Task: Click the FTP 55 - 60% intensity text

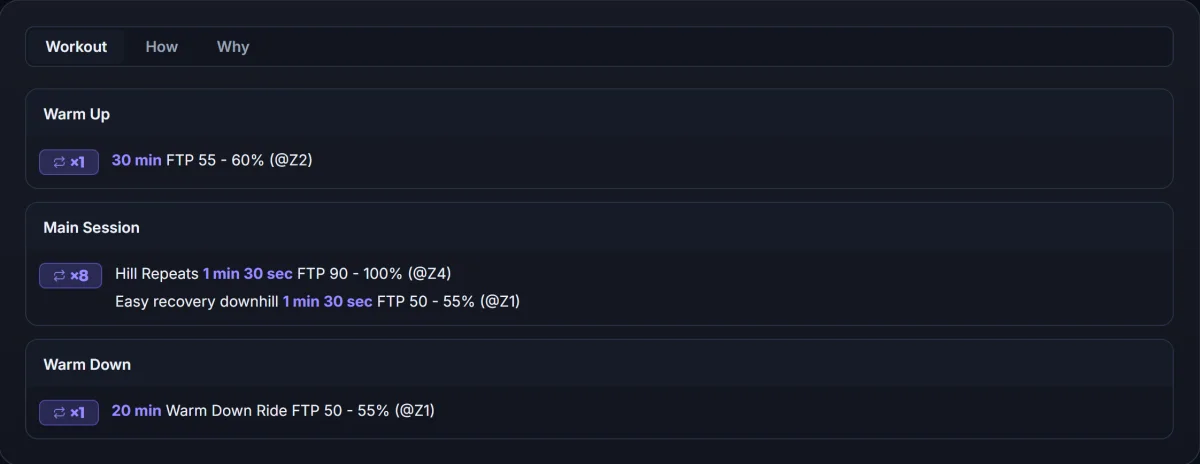Action: click(x=215, y=160)
